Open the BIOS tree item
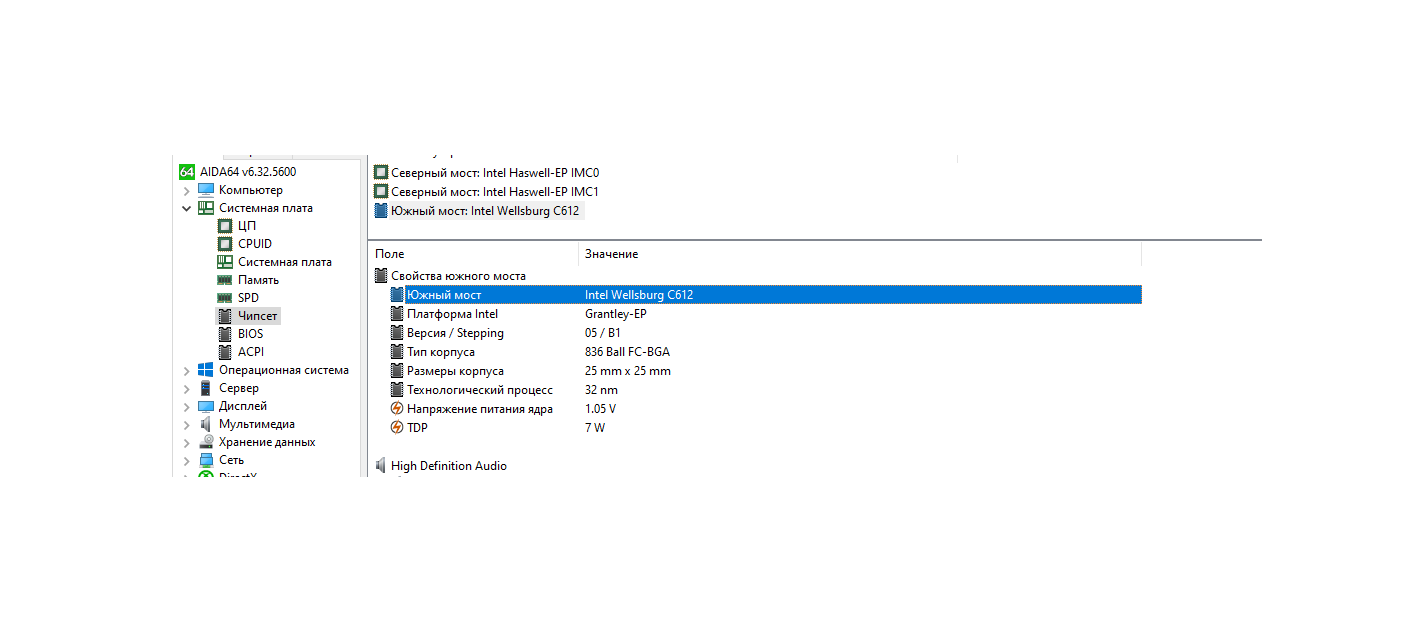1416x631 pixels. [251, 334]
